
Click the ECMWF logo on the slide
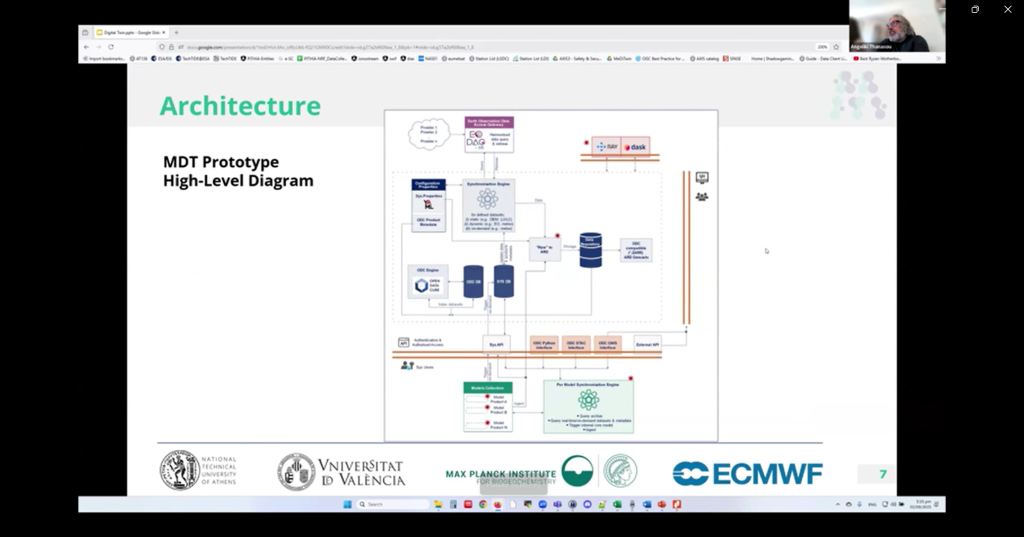(747, 473)
